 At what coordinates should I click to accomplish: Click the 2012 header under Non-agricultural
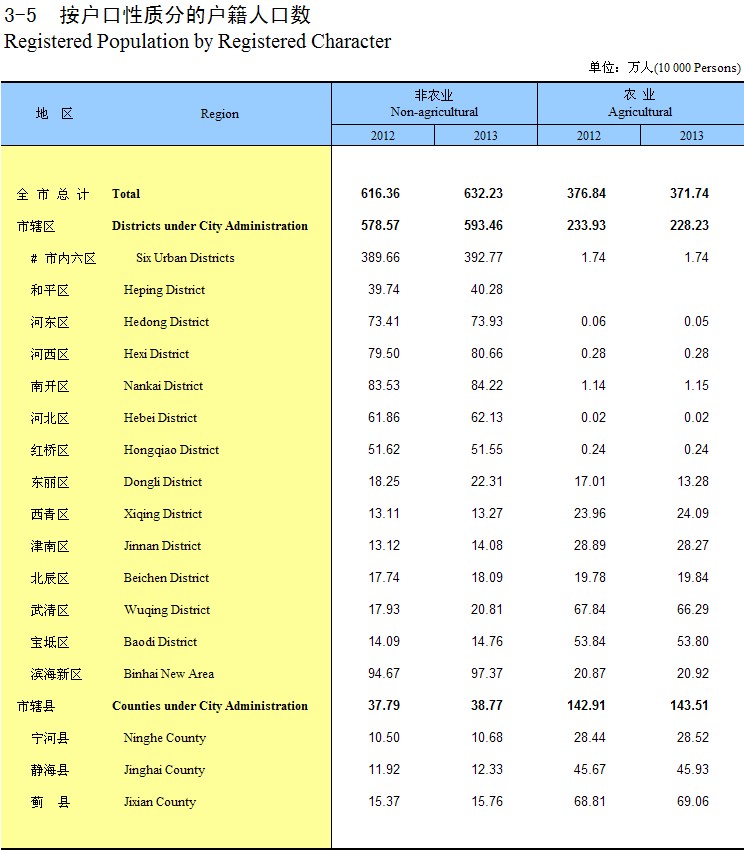pyautogui.click(x=382, y=136)
